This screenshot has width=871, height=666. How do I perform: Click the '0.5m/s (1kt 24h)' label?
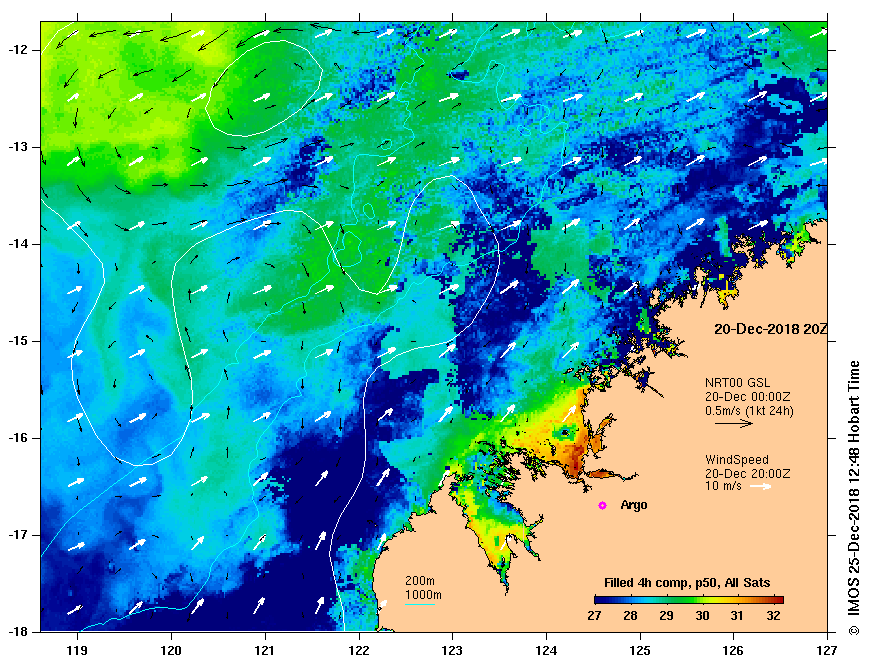pos(749,411)
